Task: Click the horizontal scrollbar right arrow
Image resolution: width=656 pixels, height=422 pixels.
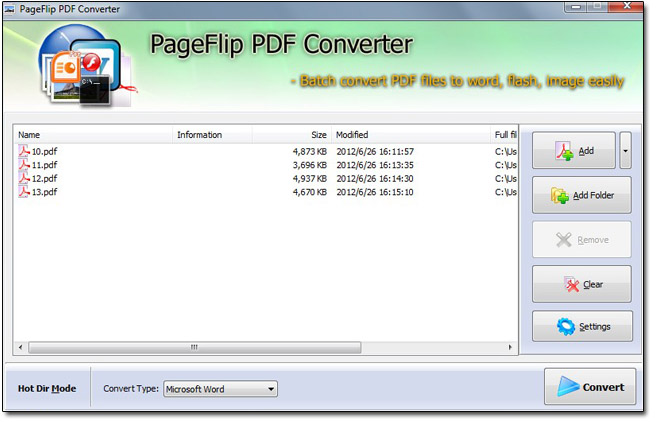Action: 510,347
